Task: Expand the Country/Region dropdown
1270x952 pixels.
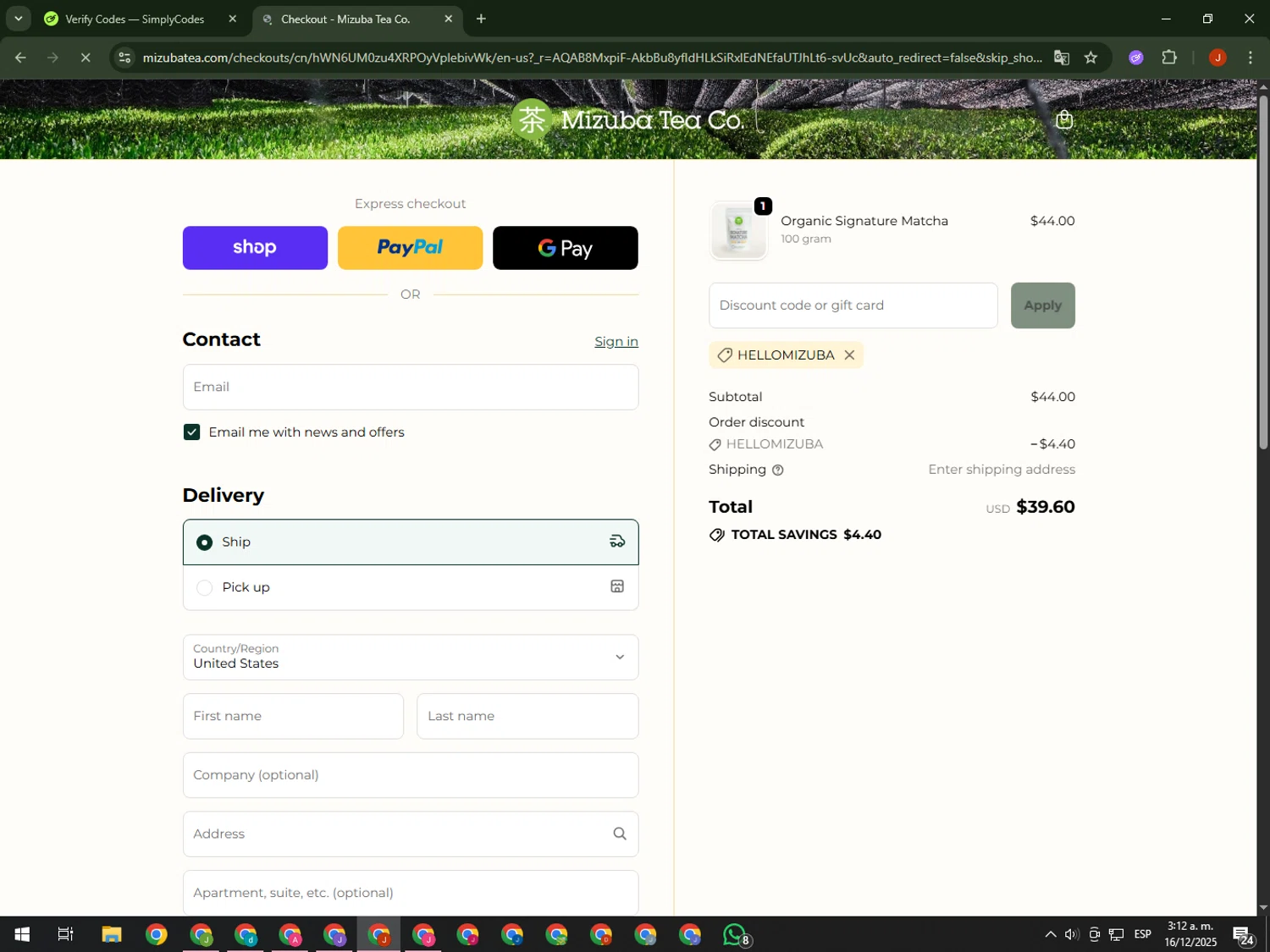Action: [411, 658]
